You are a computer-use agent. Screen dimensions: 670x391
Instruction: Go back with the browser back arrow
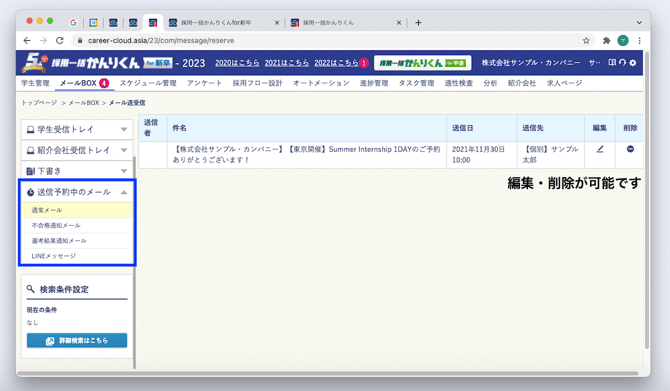coord(27,41)
